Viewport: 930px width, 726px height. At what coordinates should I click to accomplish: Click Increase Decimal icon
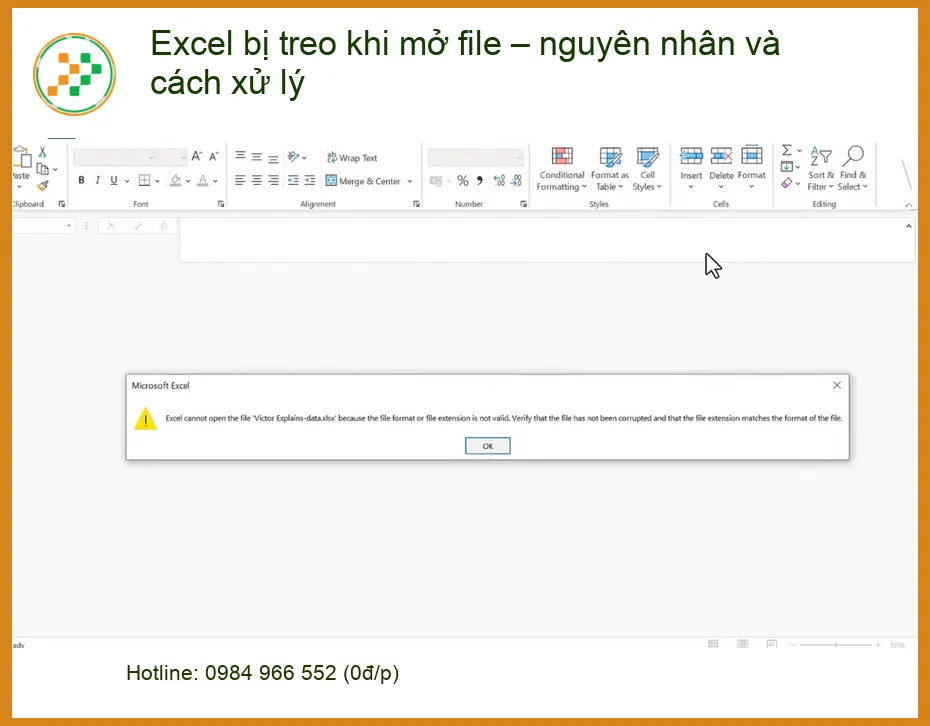tap(499, 180)
